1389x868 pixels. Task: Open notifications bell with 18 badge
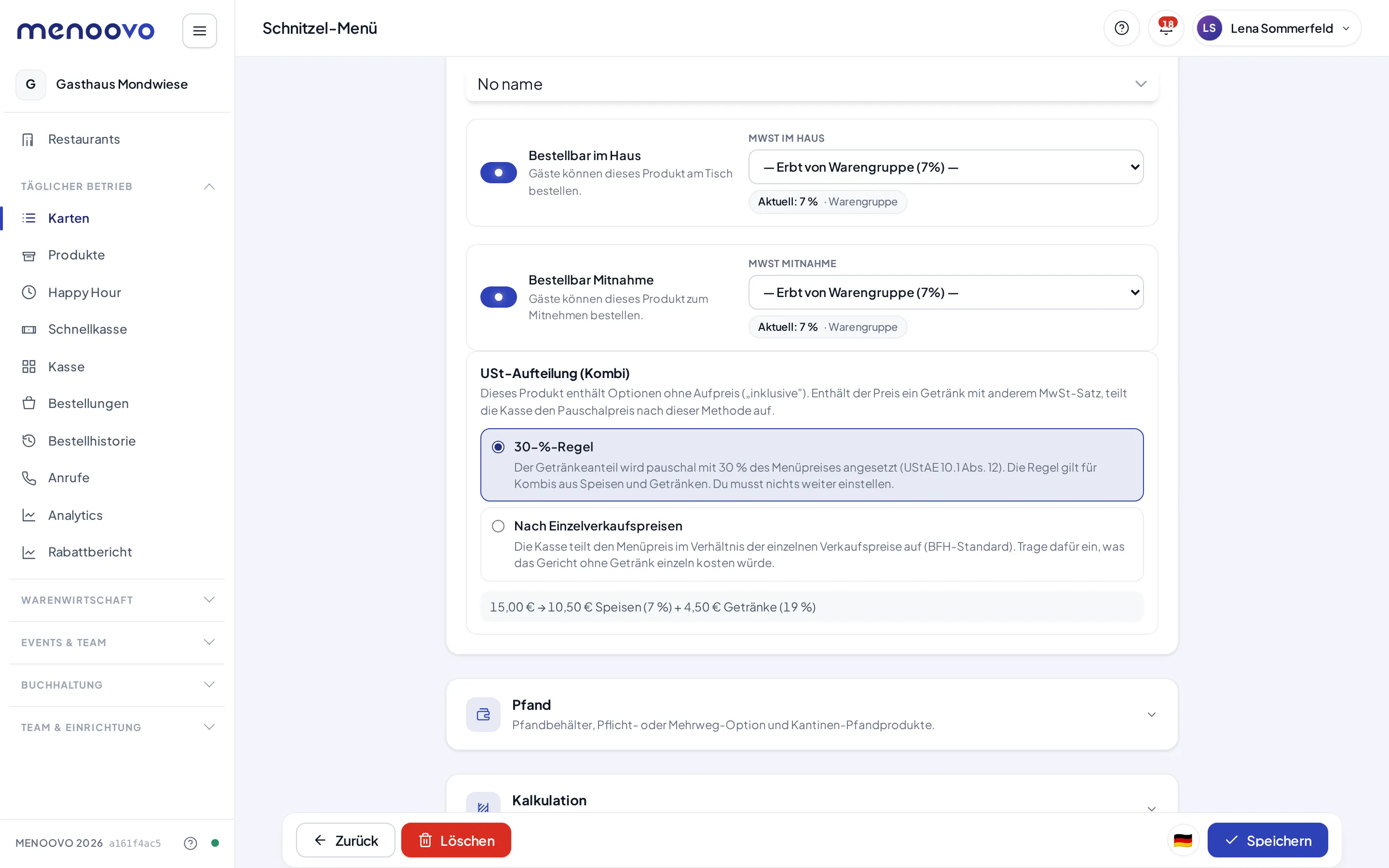[1166, 28]
